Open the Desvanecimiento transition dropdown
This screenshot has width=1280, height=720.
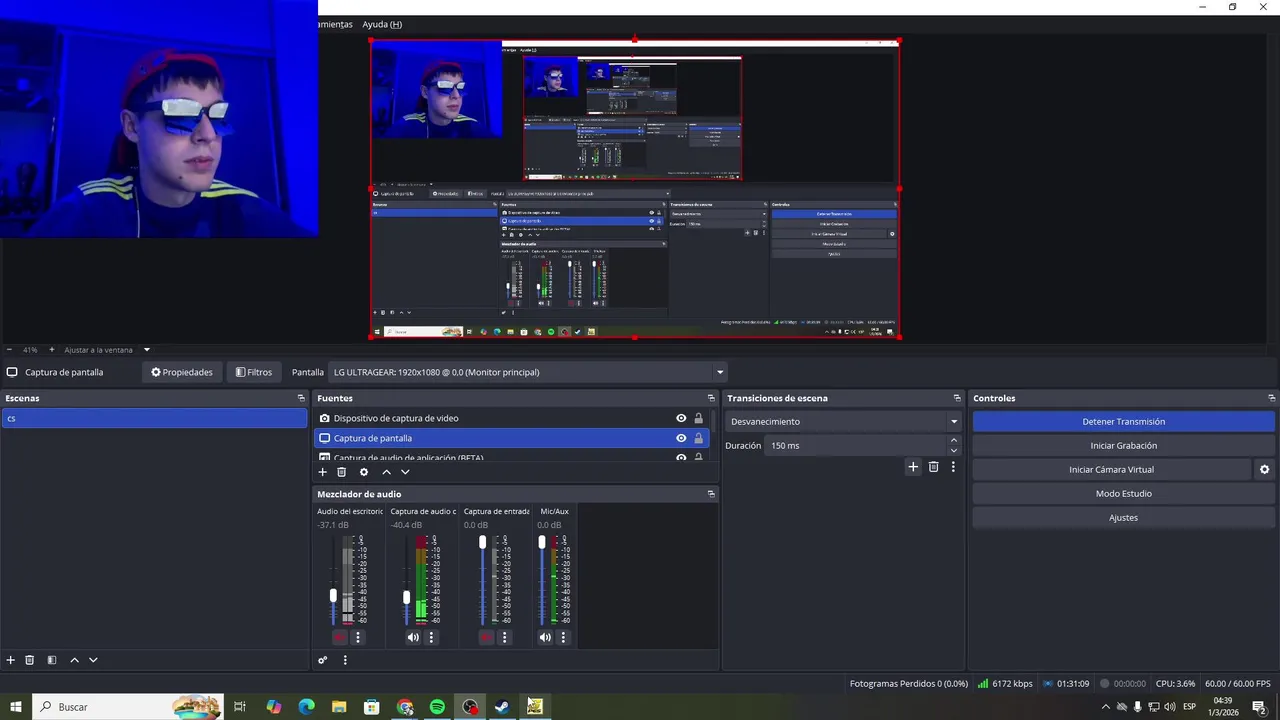pos(843,422)
